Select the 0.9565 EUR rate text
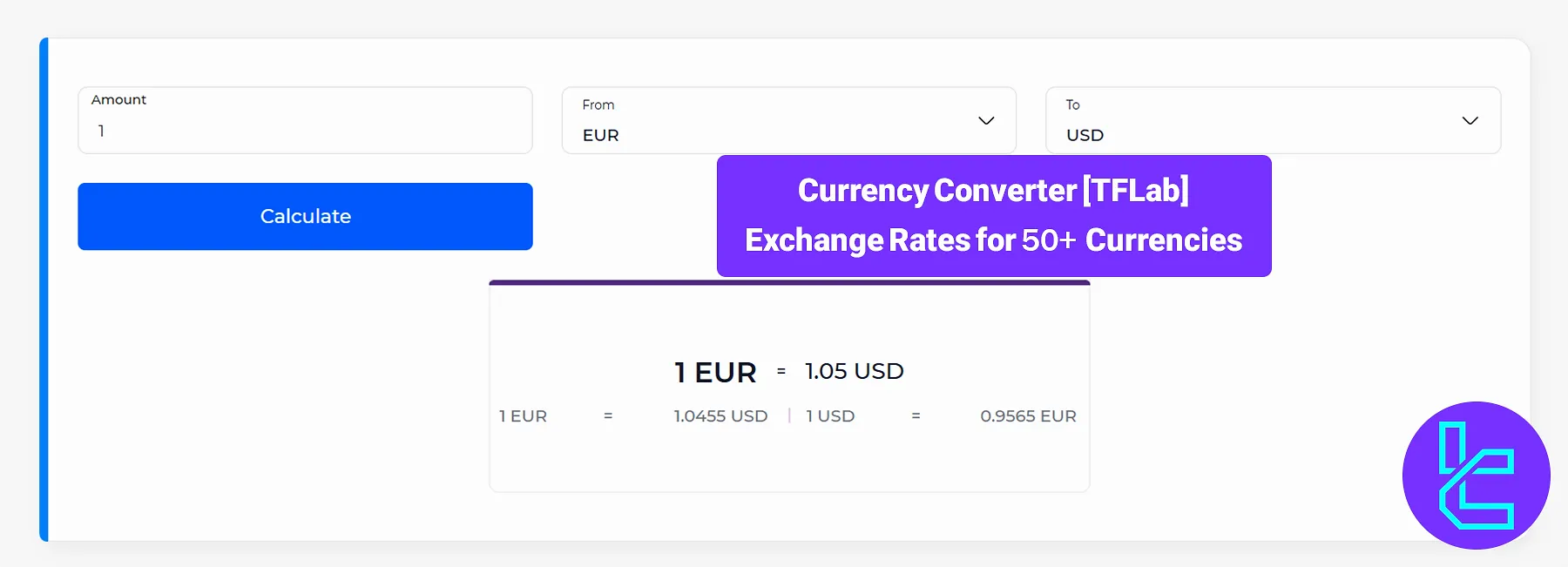 (1029, 415)
